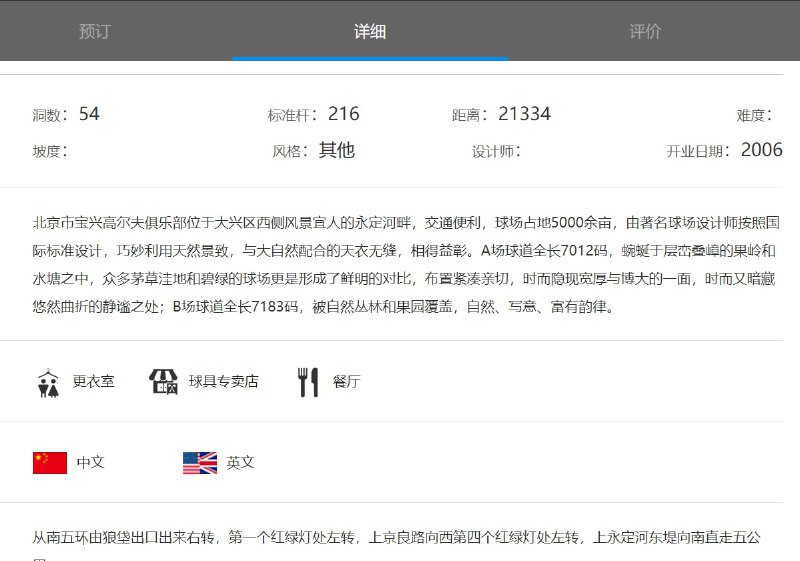The height and width of the screenshot is (561, 800).
Task: Switch to the 预订 tab
Action: point(95,32)
